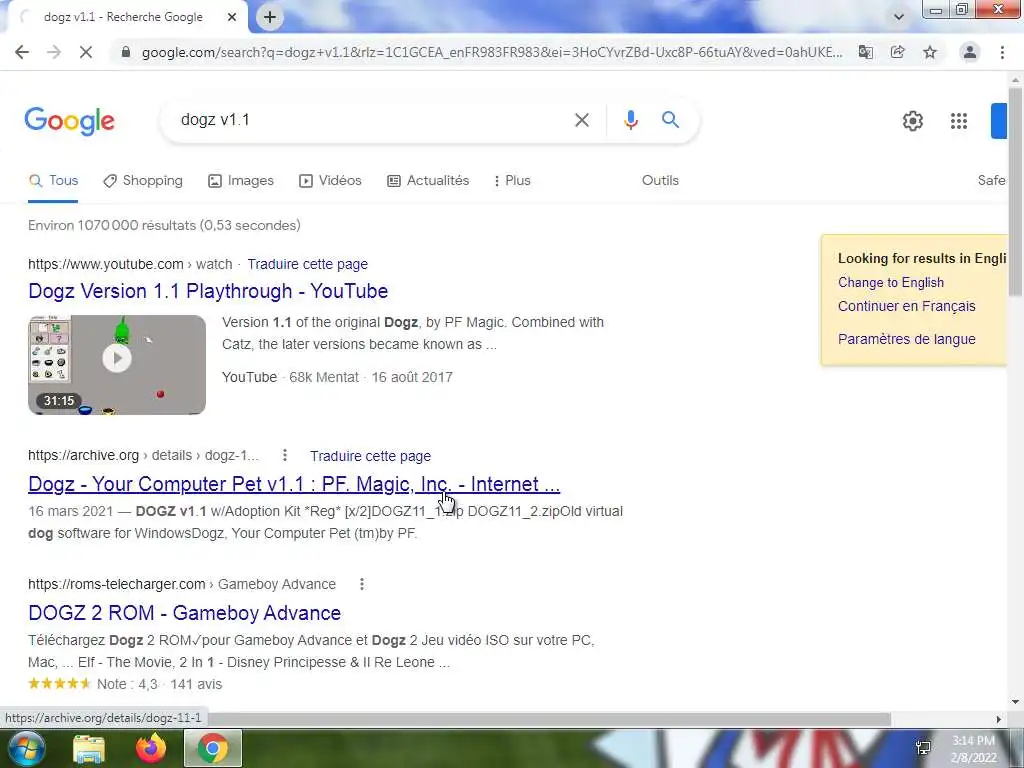Choose Change to English
The height and width of the screenshot is (768, 1024).
pos(891,283)
